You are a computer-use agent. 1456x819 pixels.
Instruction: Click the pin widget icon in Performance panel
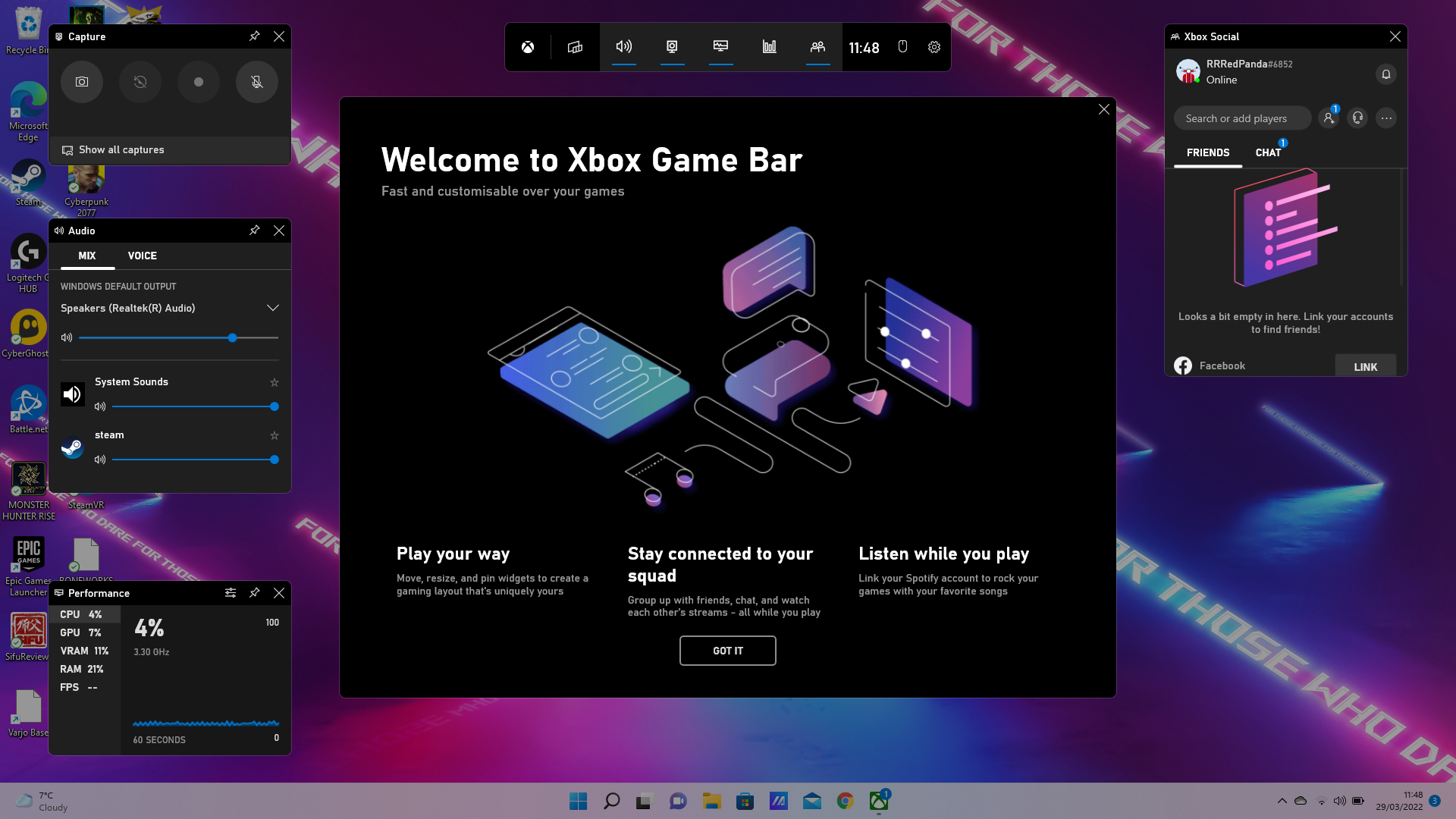click(x=254, y=593)
